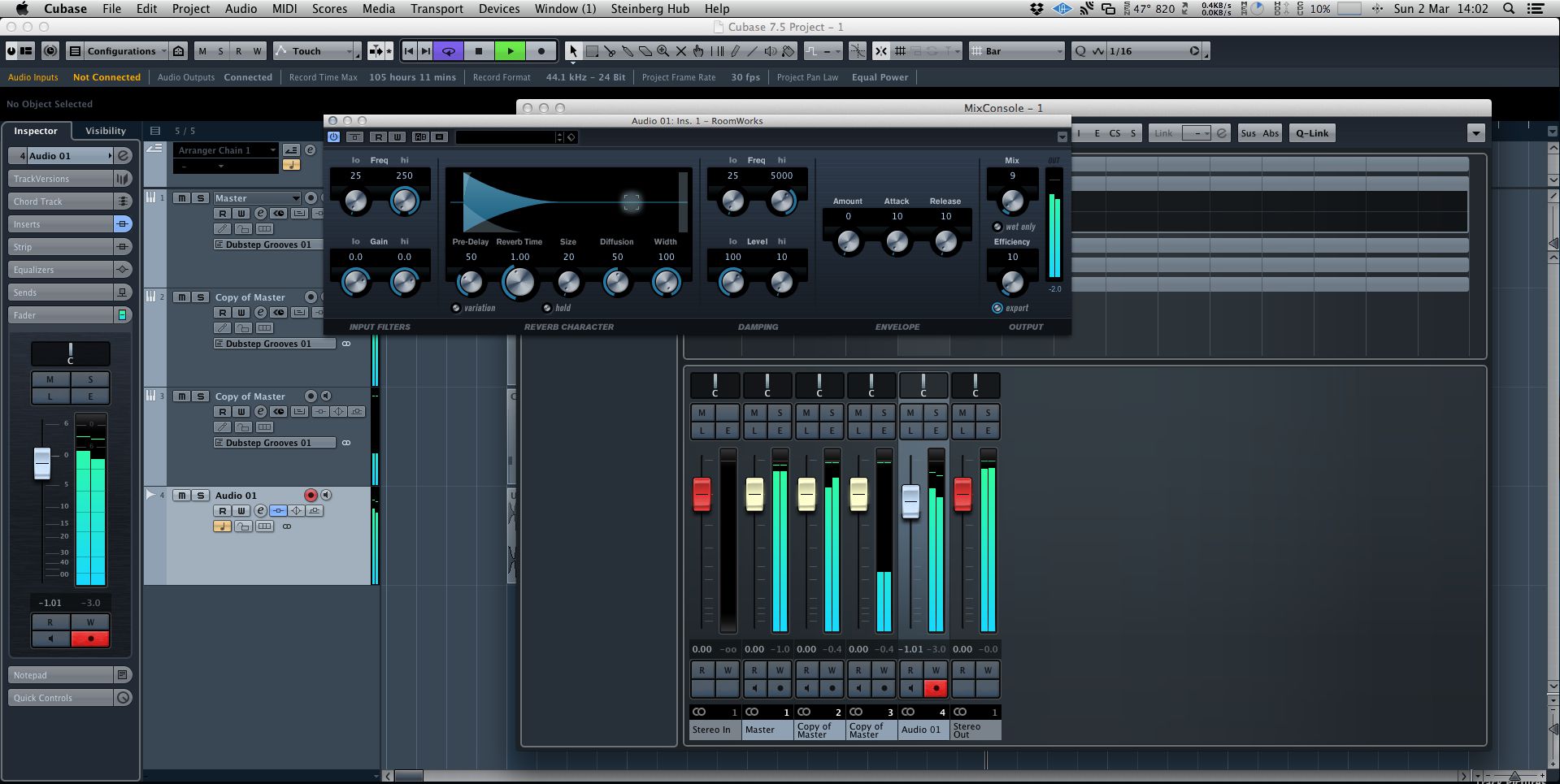Select the Glue tool
This screenshot has width=1560, height=784.
pyautogui.click(x=628, y=51)
